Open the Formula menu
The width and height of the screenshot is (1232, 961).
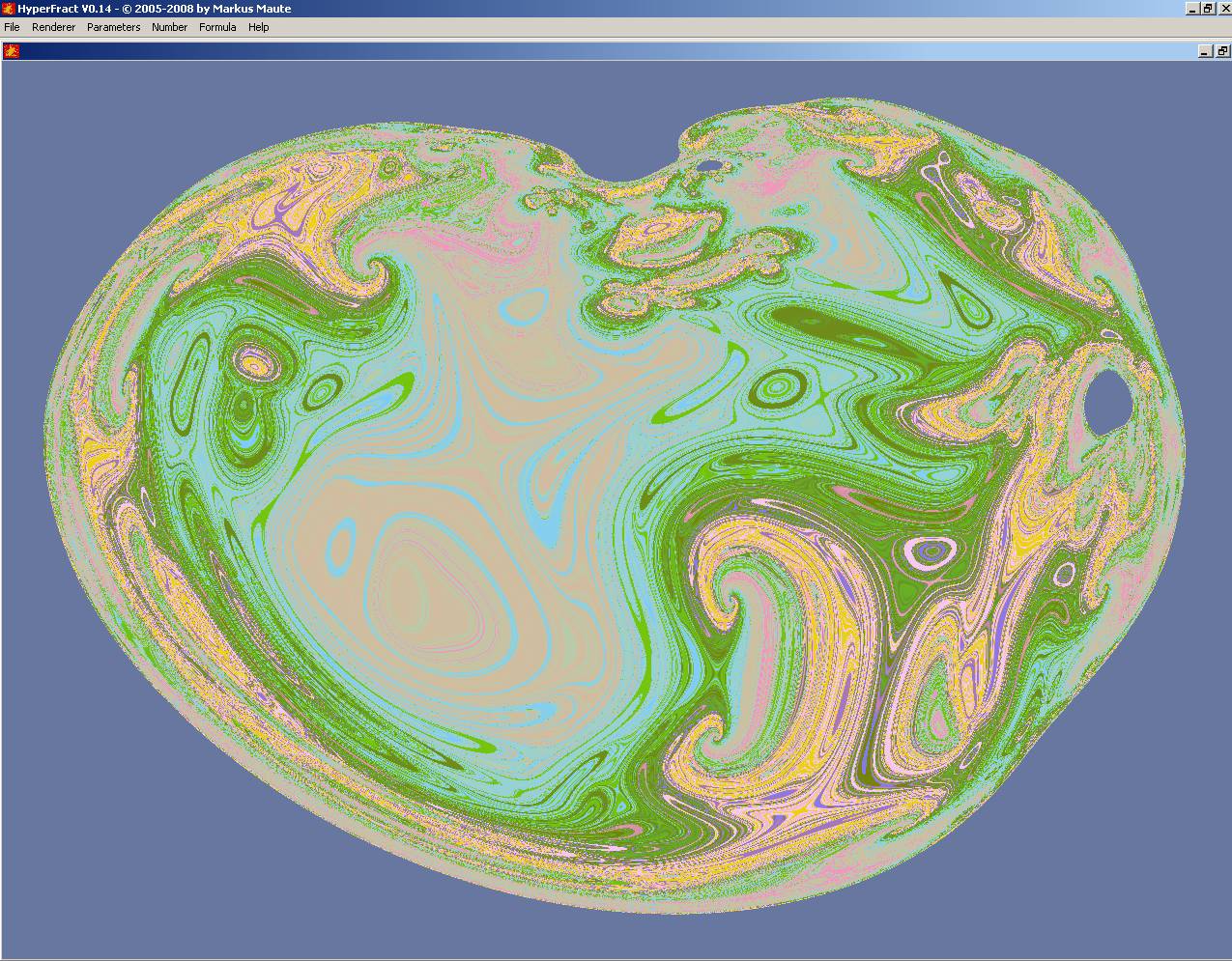(x=217, y=27)
